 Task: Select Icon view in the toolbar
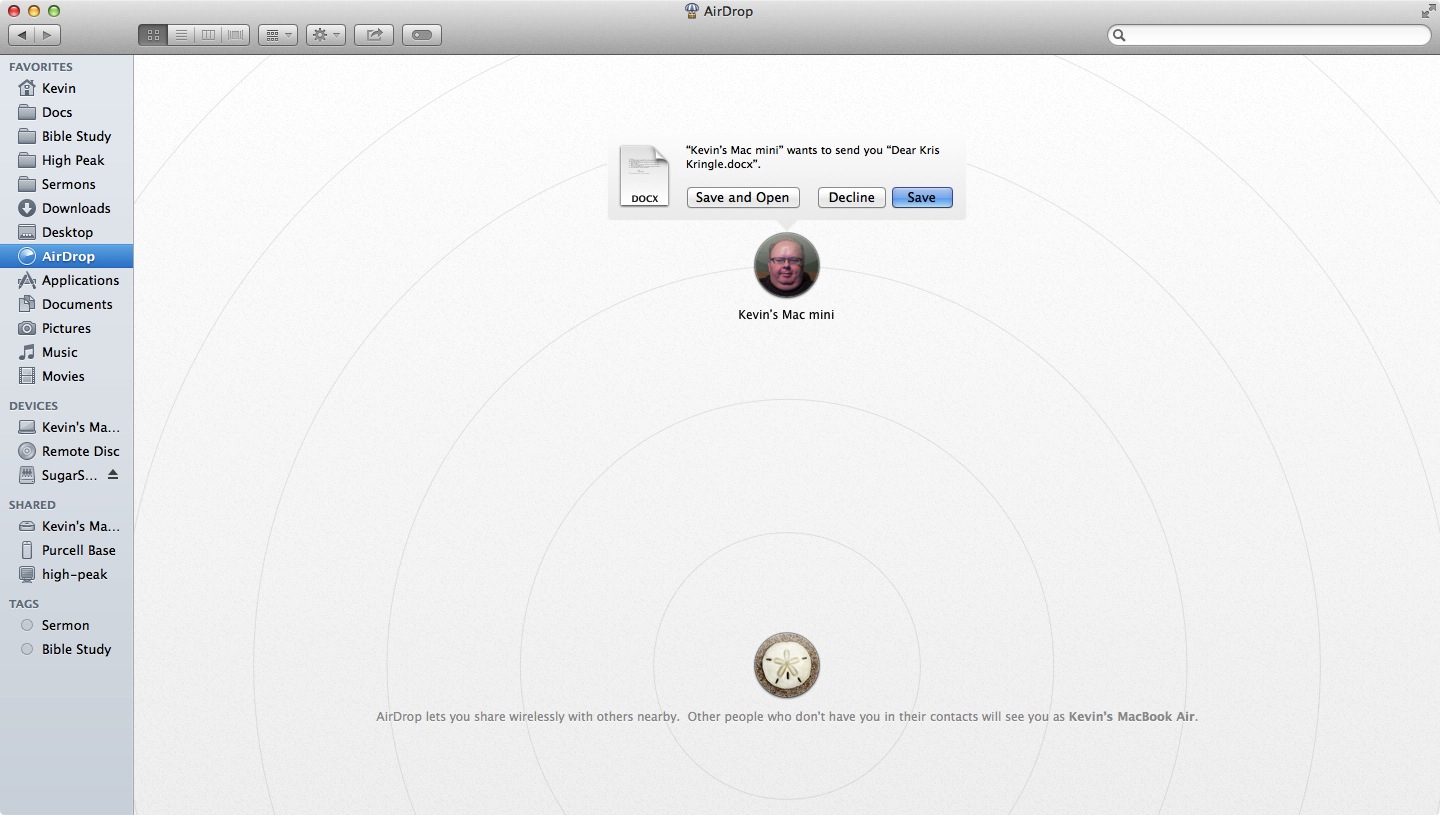tap(153, 34)
